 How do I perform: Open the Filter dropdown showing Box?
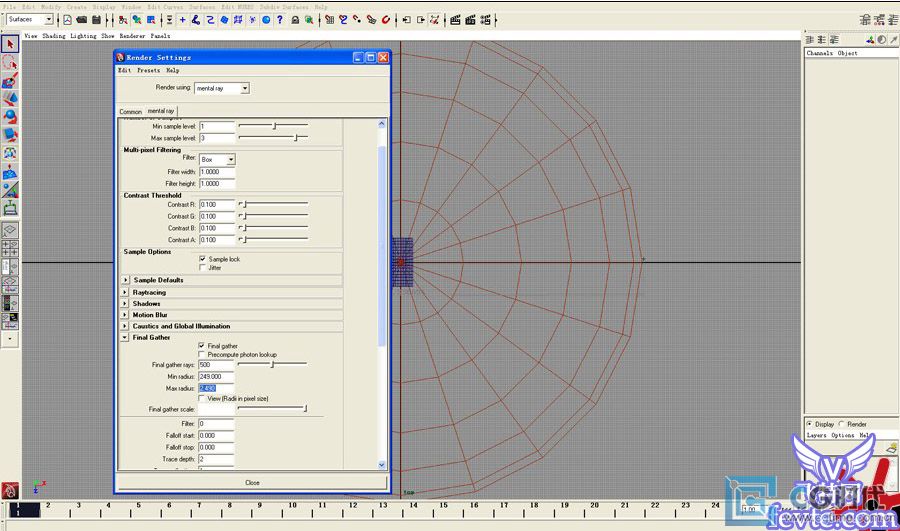(217, 159)
